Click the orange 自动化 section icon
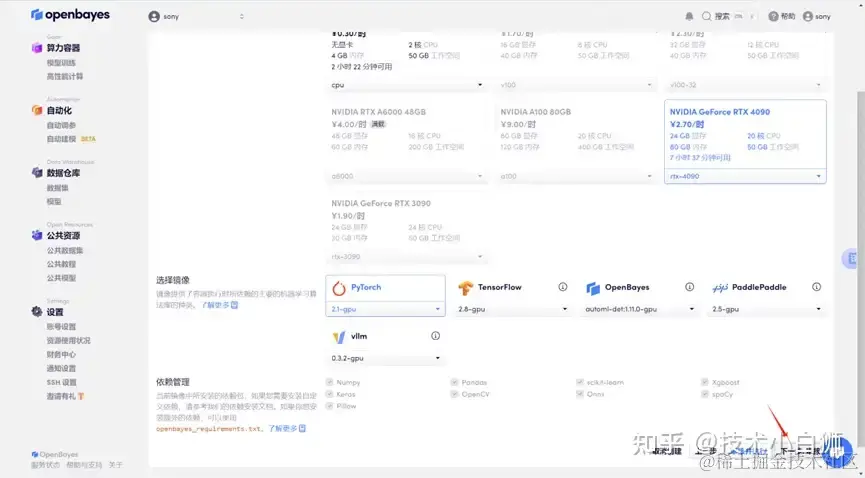Image resolution: width=865 pixels, height=478 pixels. pyautogui.click(x=37, y=110)
